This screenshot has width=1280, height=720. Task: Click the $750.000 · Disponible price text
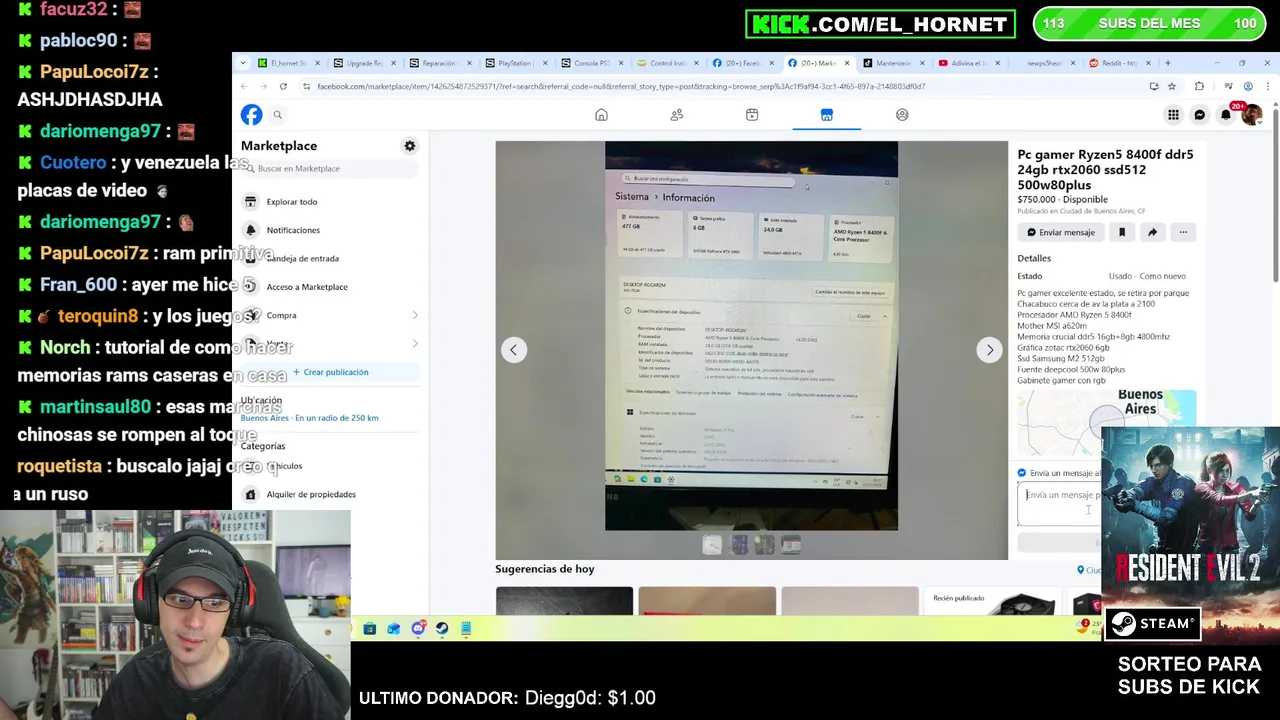tap(1062, 200)
